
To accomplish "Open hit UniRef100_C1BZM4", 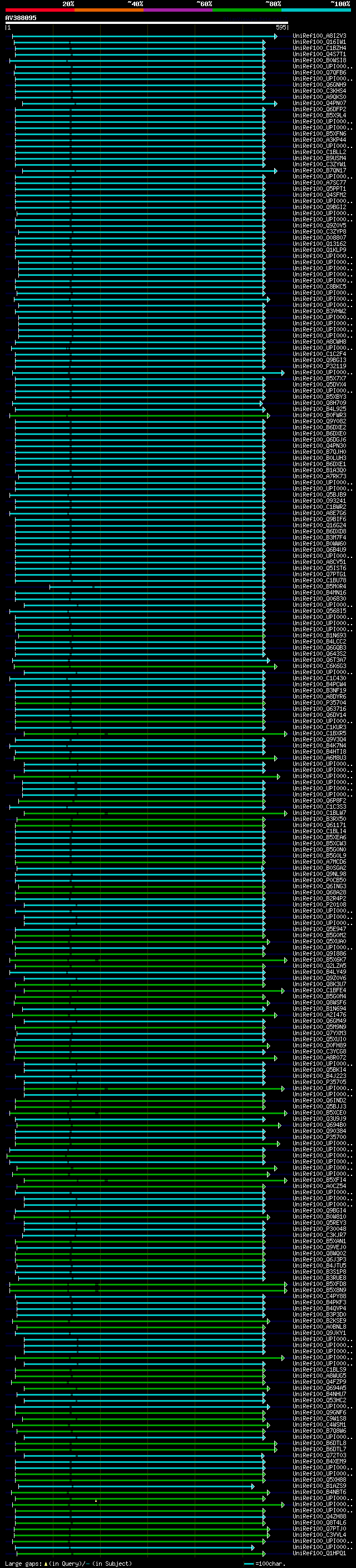I will tap(319, 48).
